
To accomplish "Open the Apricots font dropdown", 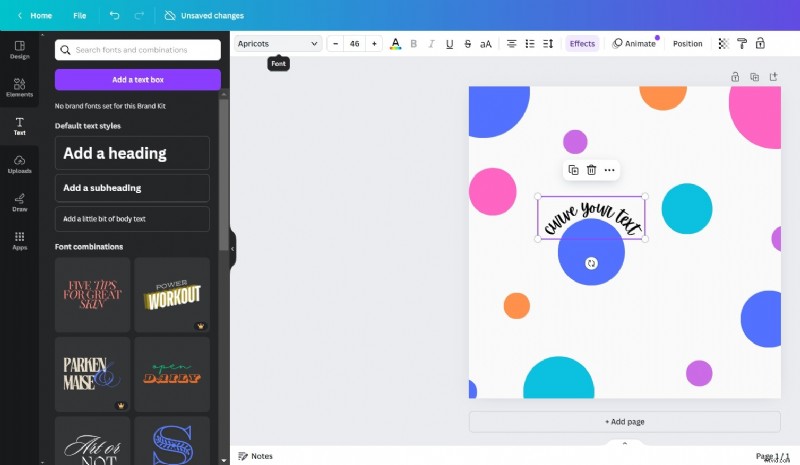I will pyautogui.click(x=278, y=44).
